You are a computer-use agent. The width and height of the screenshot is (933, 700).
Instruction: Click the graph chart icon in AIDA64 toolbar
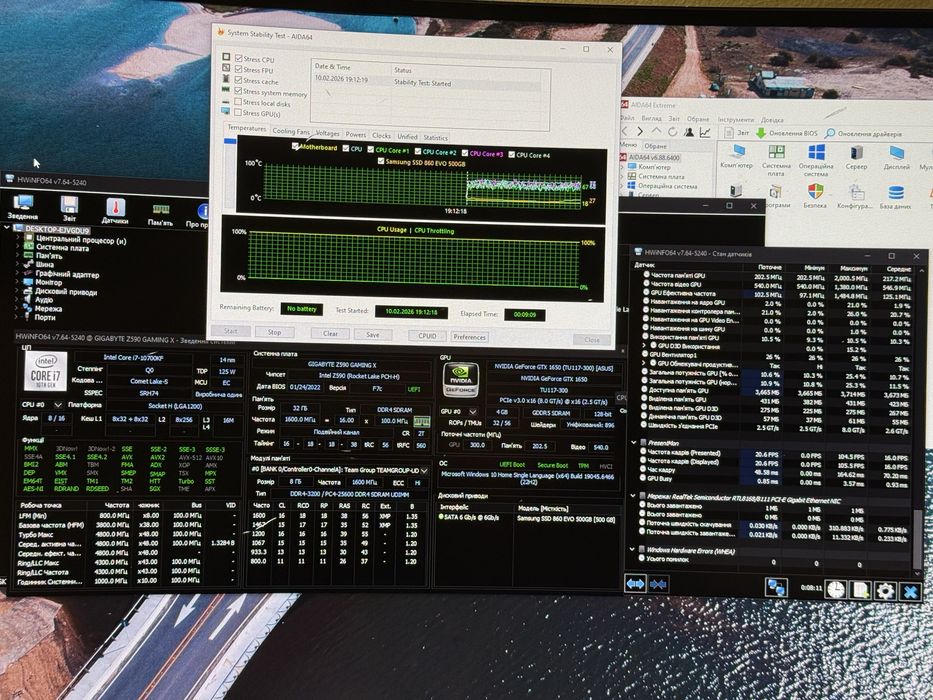pyautogui.click(x=706, y=132)
